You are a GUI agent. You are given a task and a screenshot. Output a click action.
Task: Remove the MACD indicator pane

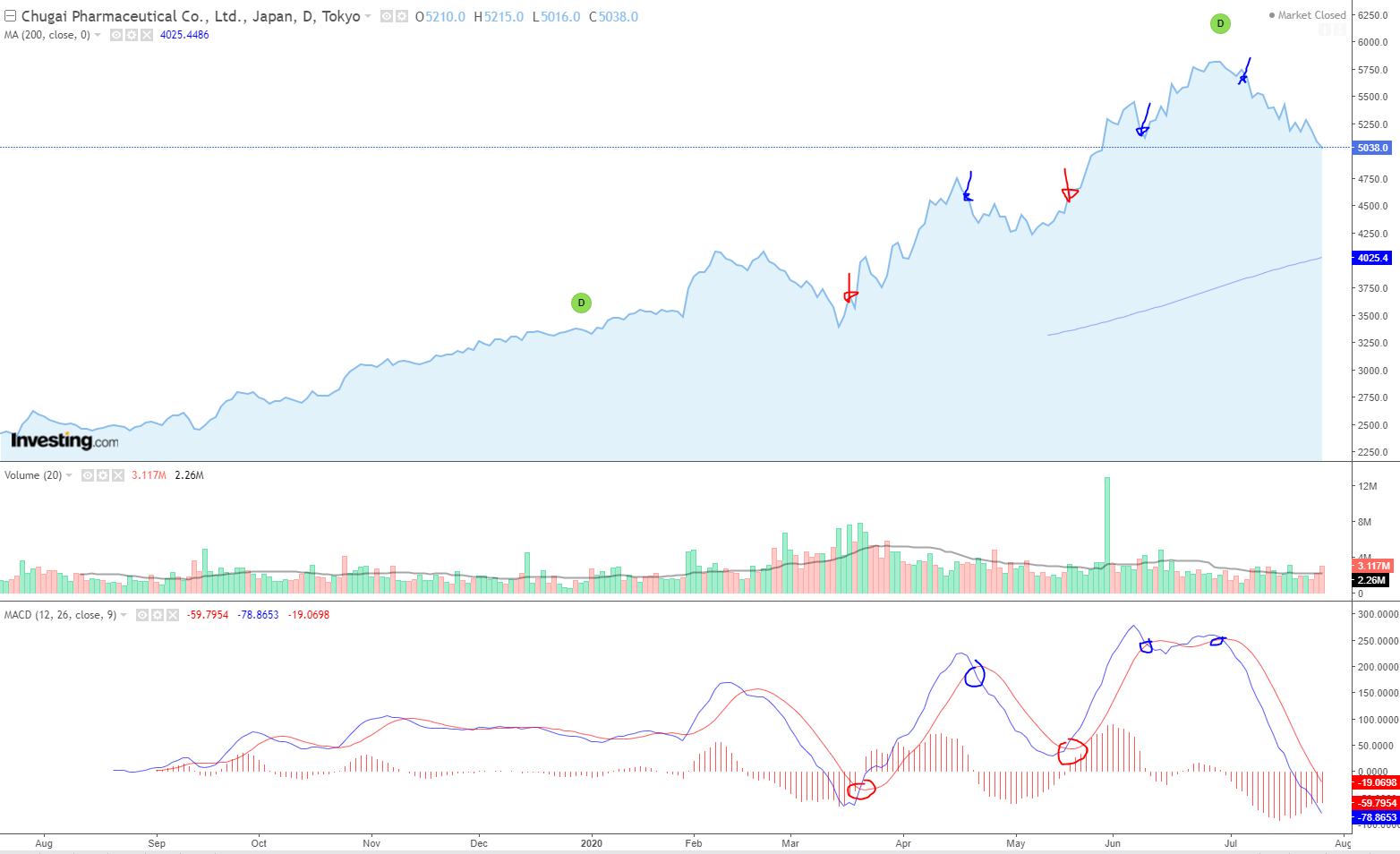pos(172,615)
